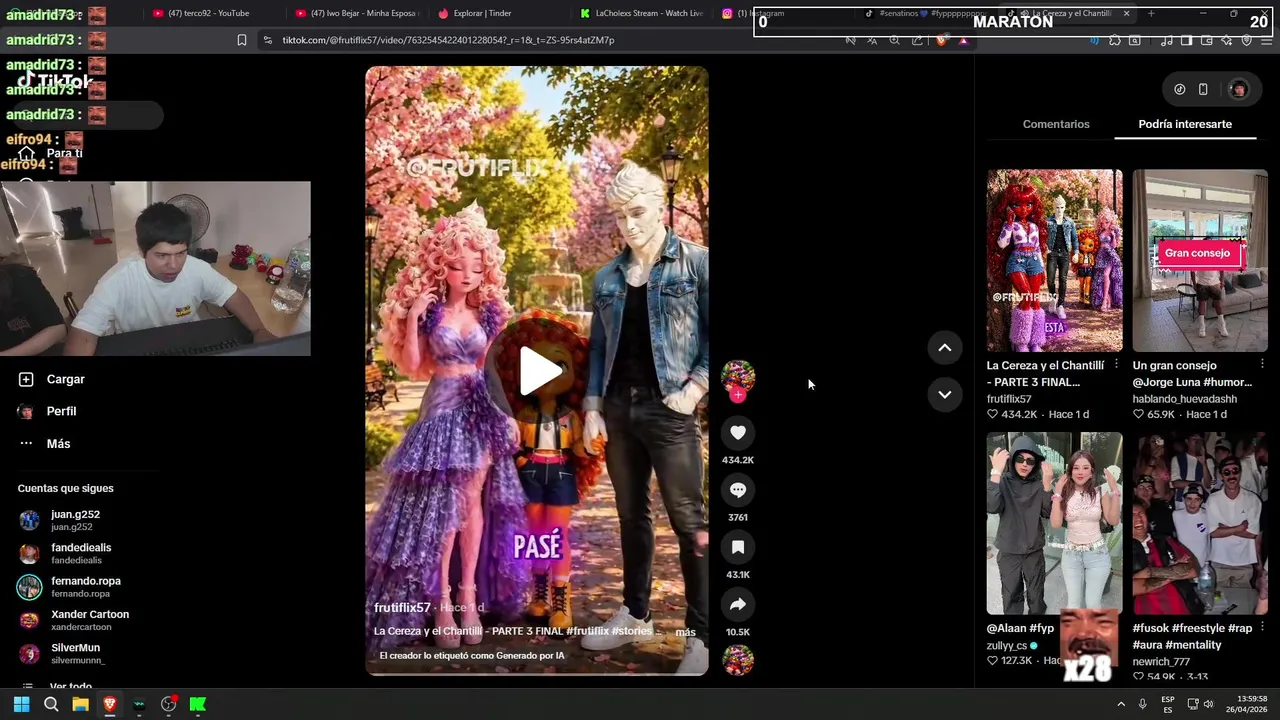Click the phone app icon in top-right pill
The height and width of the screenshot is (720, 1280).
(x=1203, y=89)
